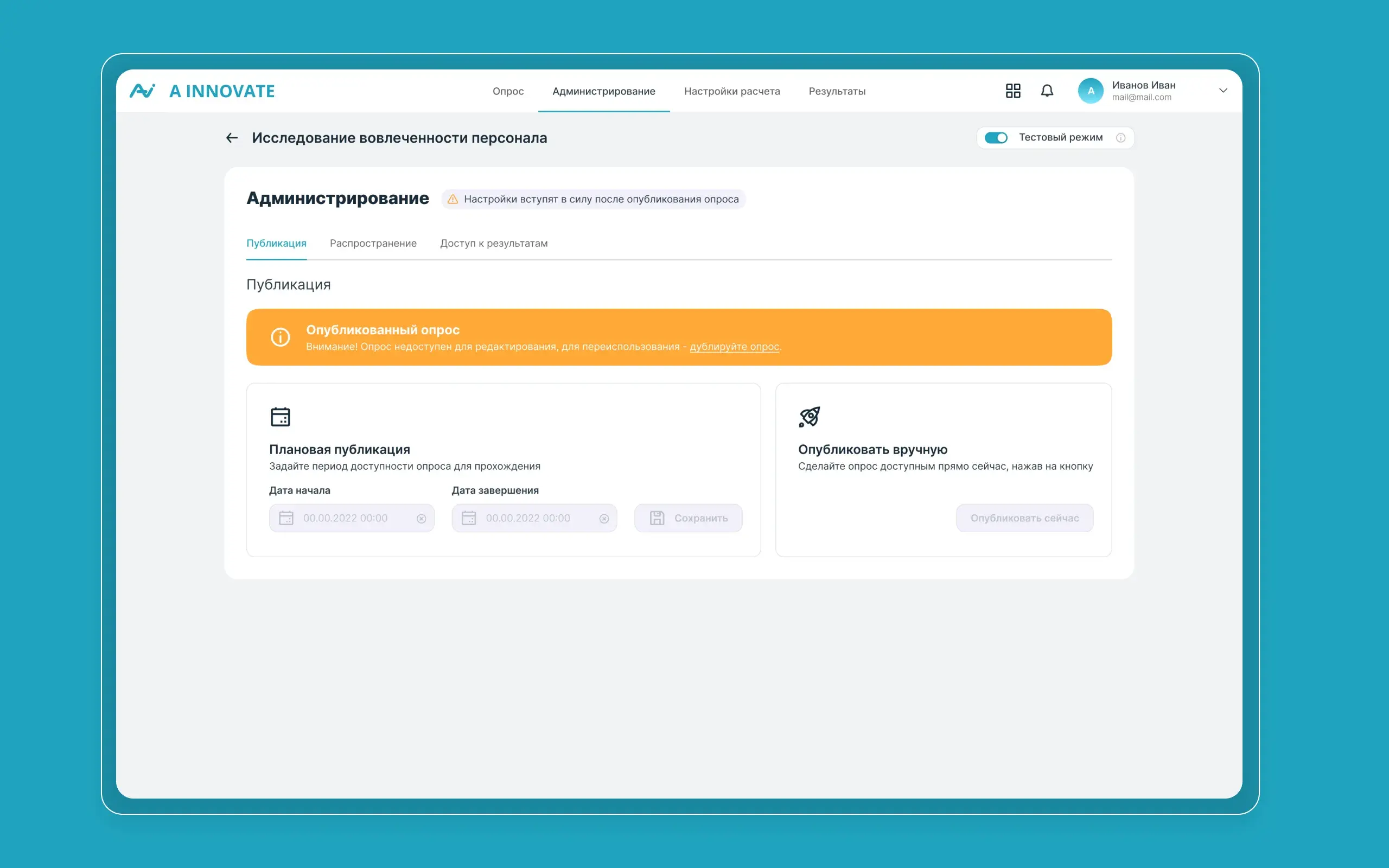This screenshot has width=1389, height=868.
Task: Switch to the Распространение sub-tab
Action: pos(373,244)
